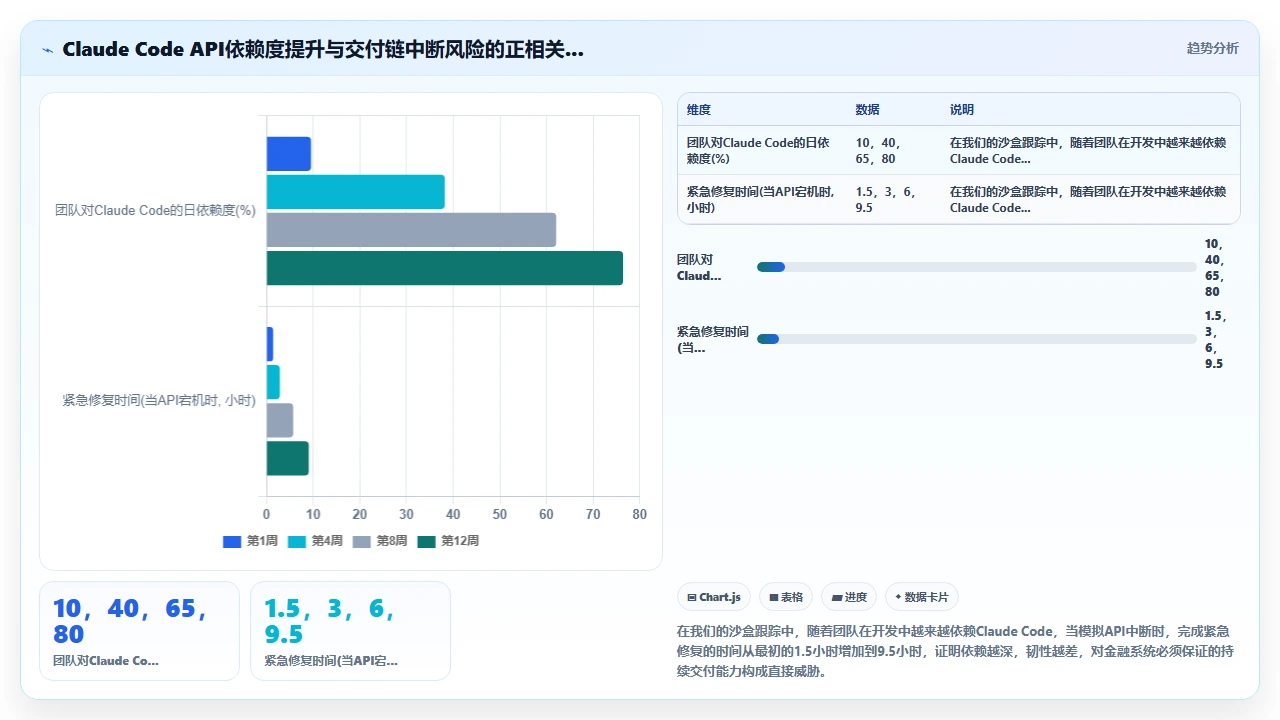Click the 第8周 bar for 紧急修复时间

[x=280, y=420]
